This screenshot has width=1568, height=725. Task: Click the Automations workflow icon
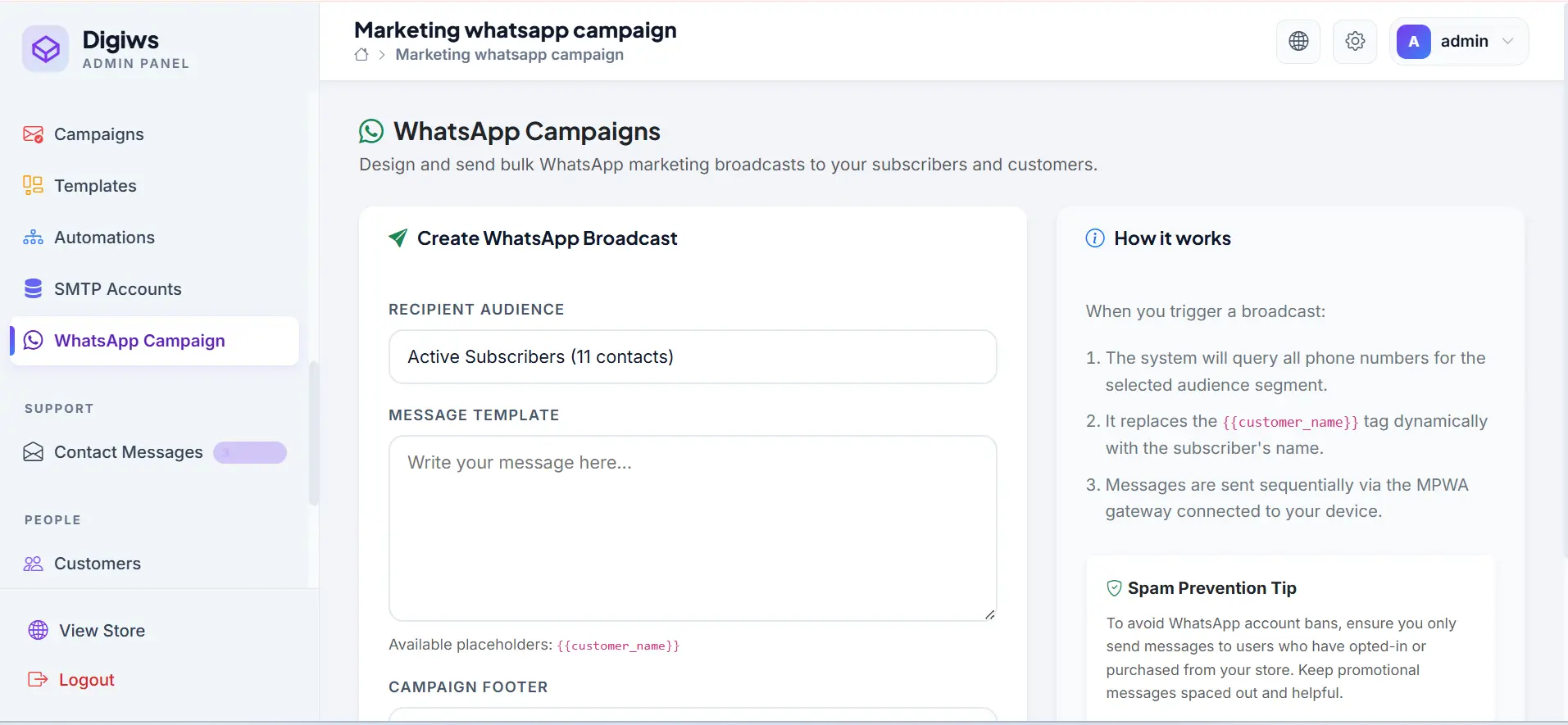33,238
